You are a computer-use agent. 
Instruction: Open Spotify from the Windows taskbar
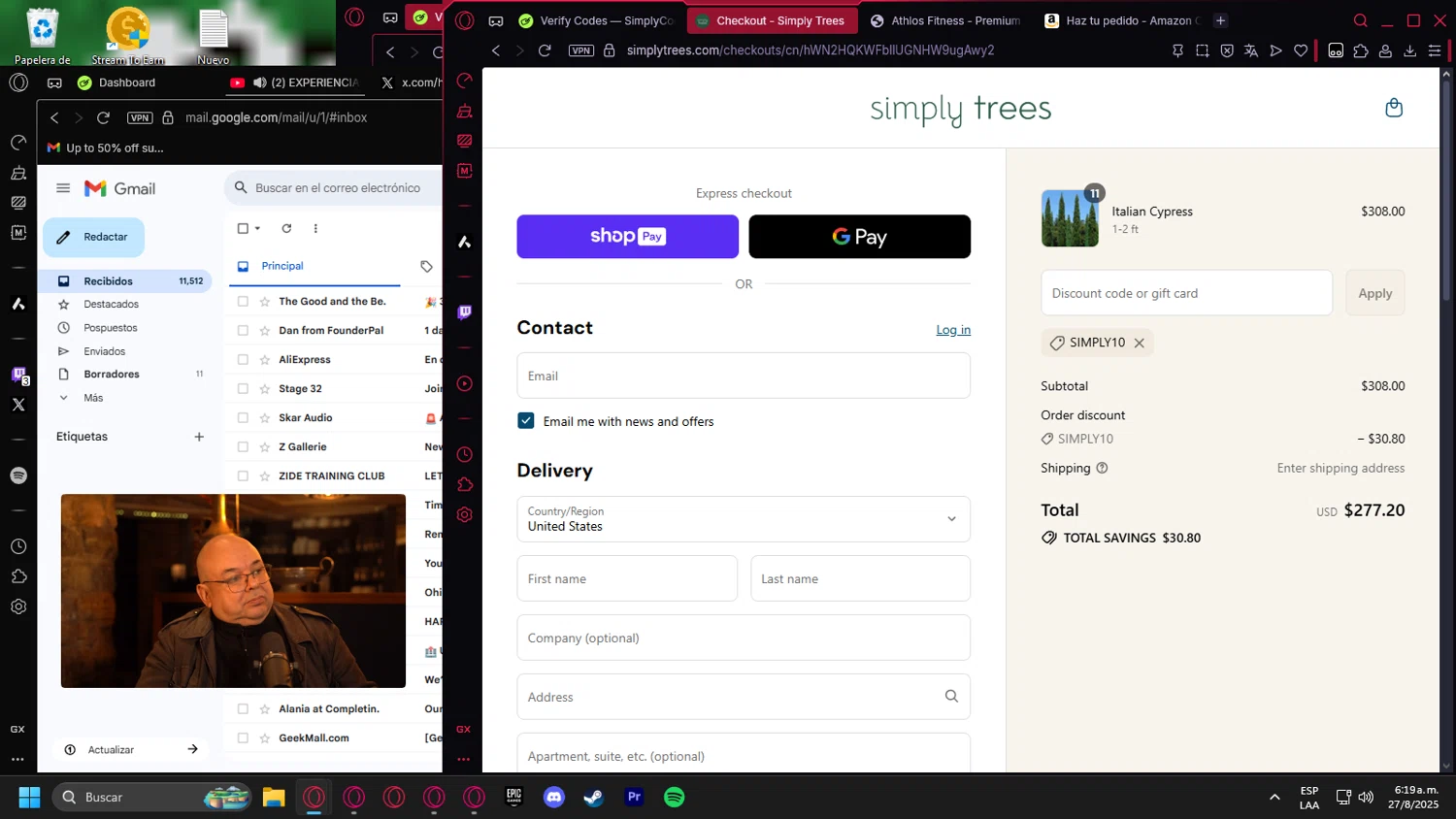coord(674,797)
